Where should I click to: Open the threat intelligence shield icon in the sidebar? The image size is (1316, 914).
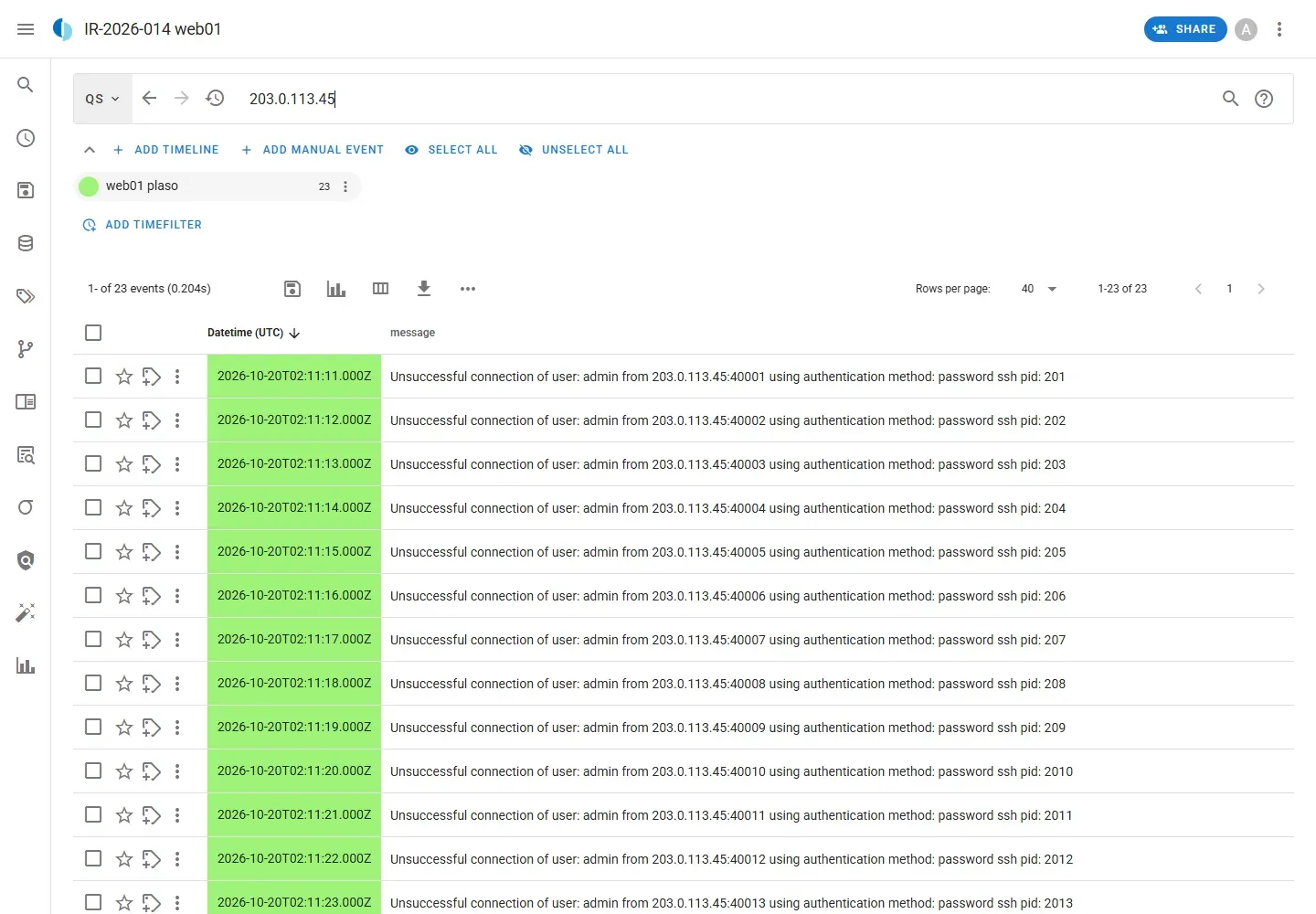(x=26, y=560)
